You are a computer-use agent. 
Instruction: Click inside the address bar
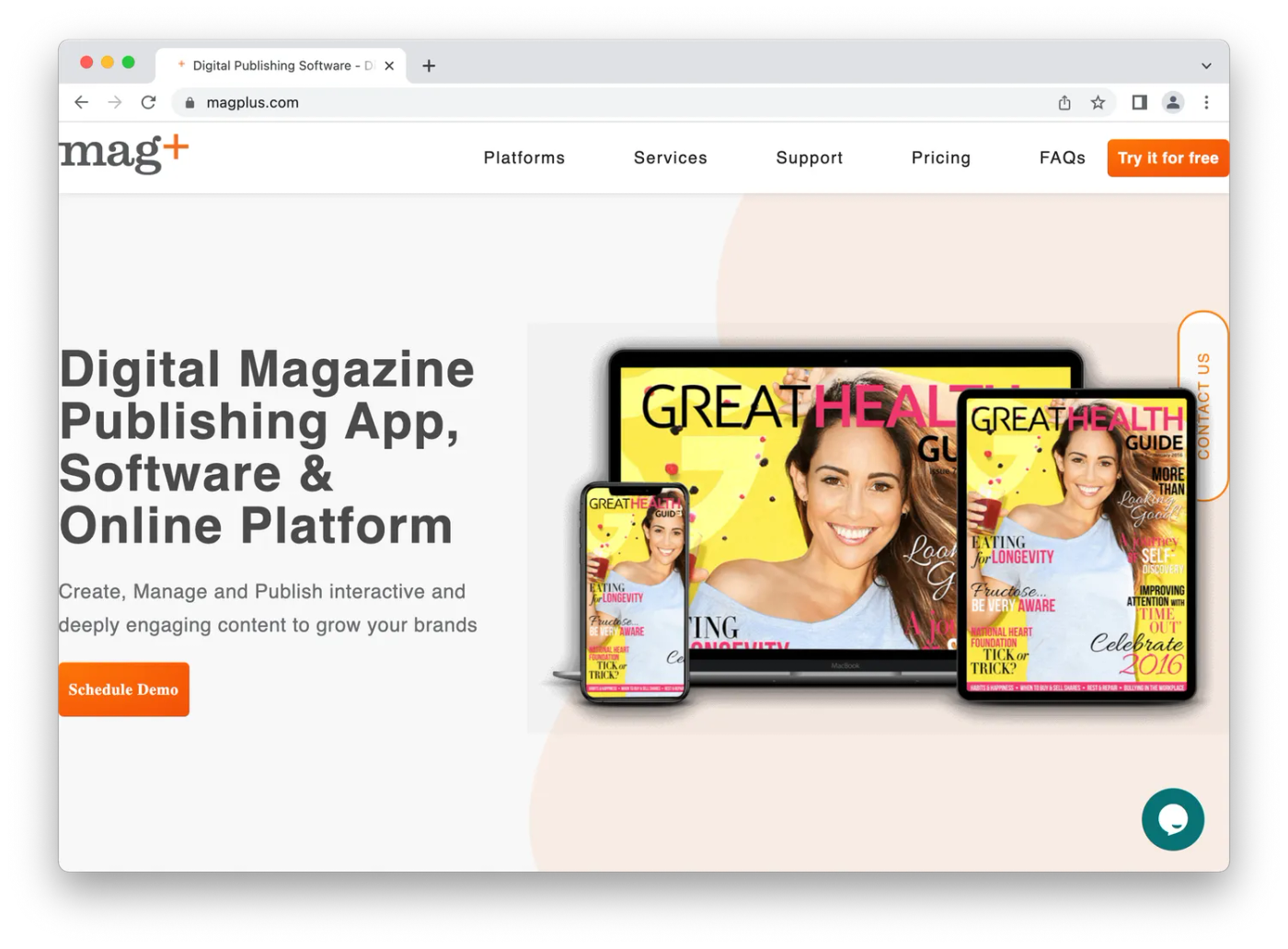click(x=552, y=102)
